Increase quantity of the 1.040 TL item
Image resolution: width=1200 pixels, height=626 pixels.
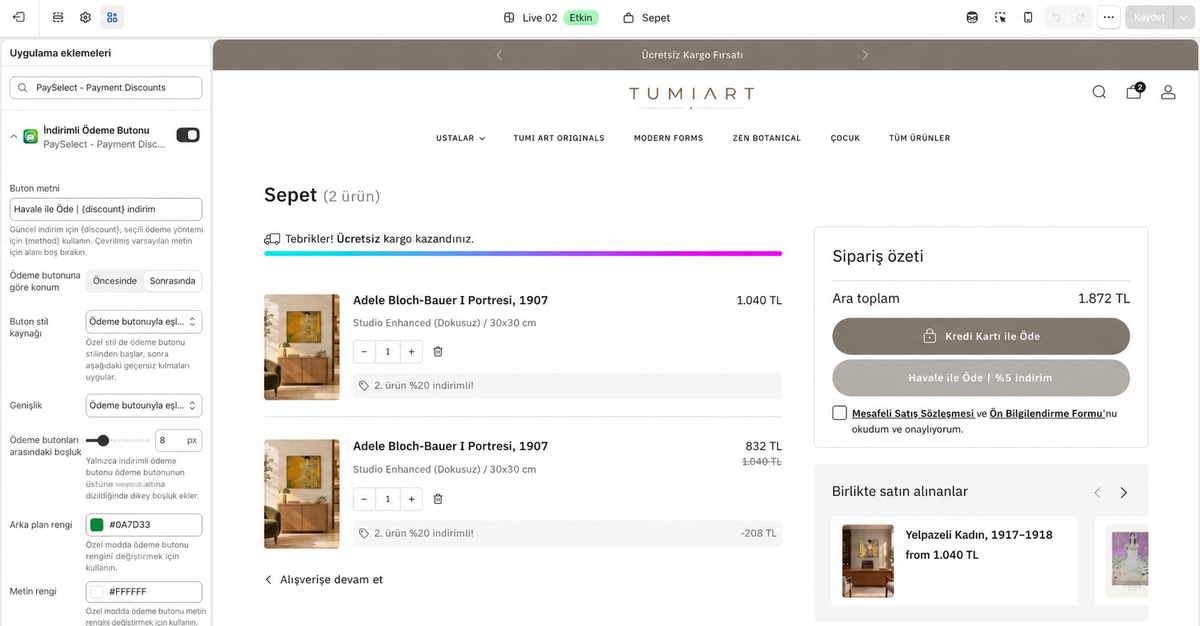coord(411,352)
